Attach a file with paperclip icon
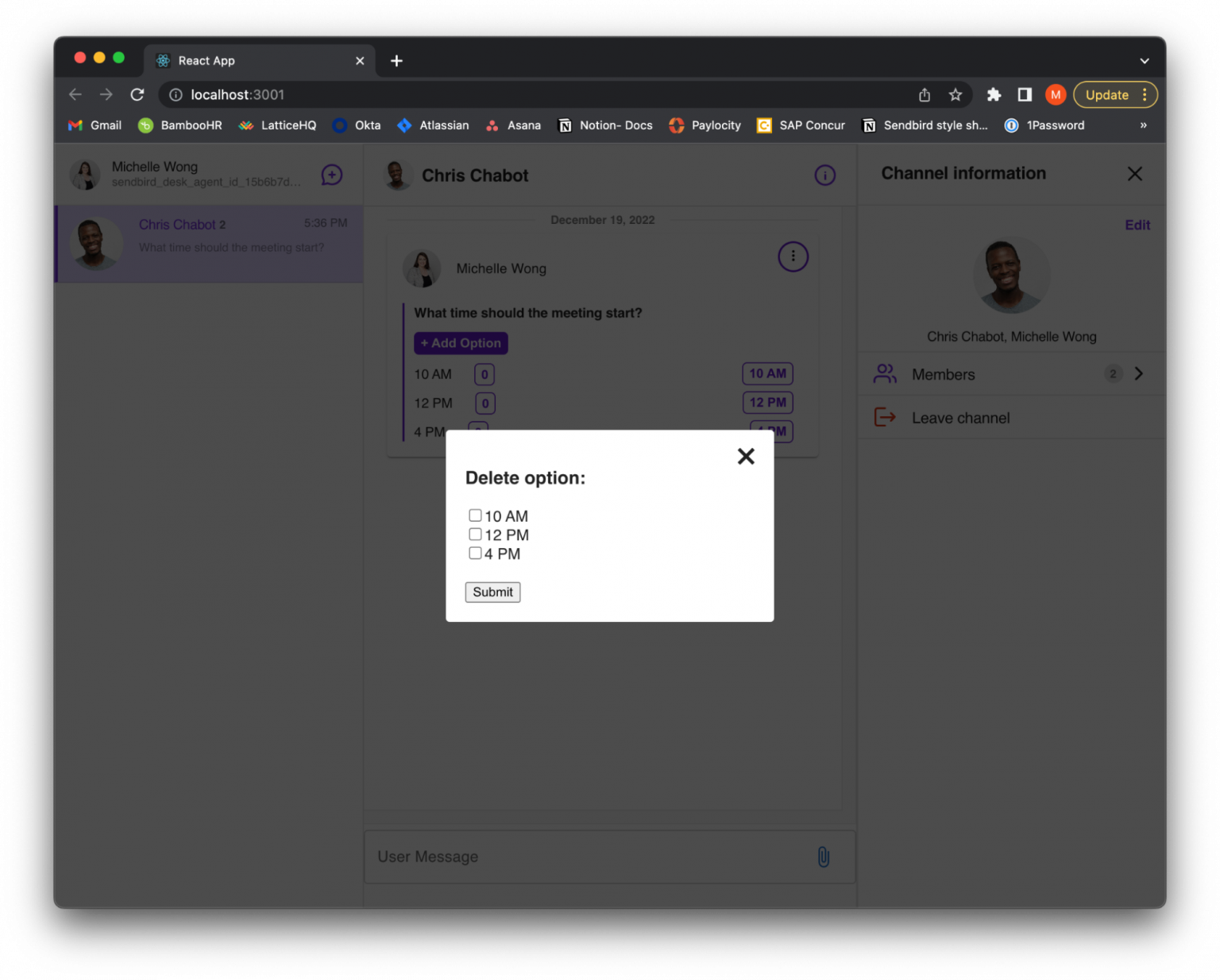Viewport: 1220px width, 980px height. tap(824, 857)
